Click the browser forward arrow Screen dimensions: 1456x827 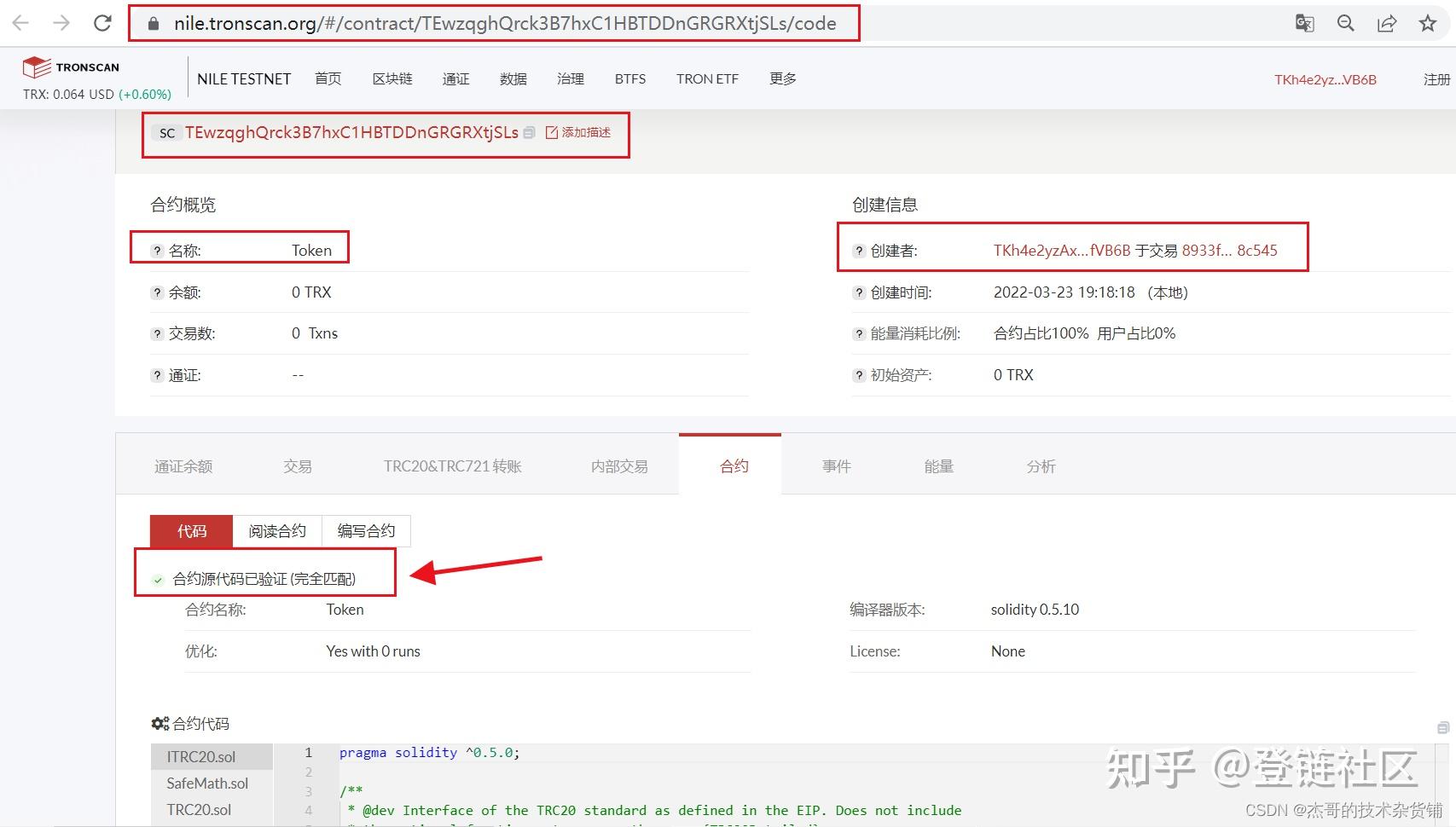point(61,23)
